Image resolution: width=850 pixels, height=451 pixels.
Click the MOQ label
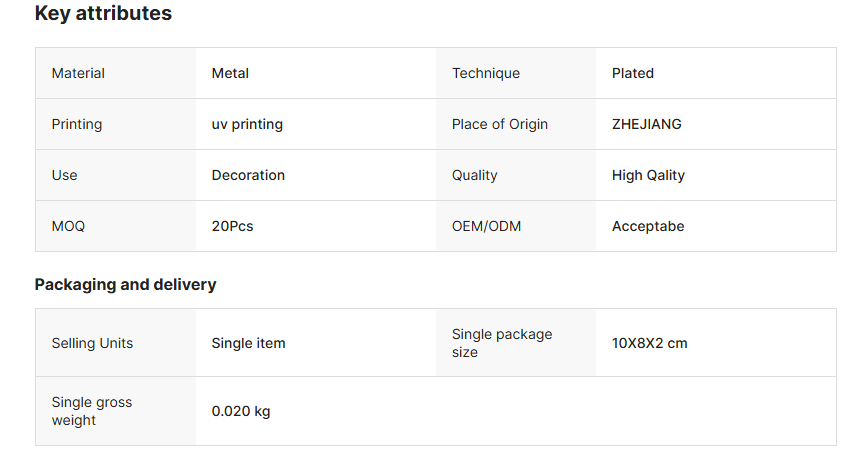pos(68,226)
